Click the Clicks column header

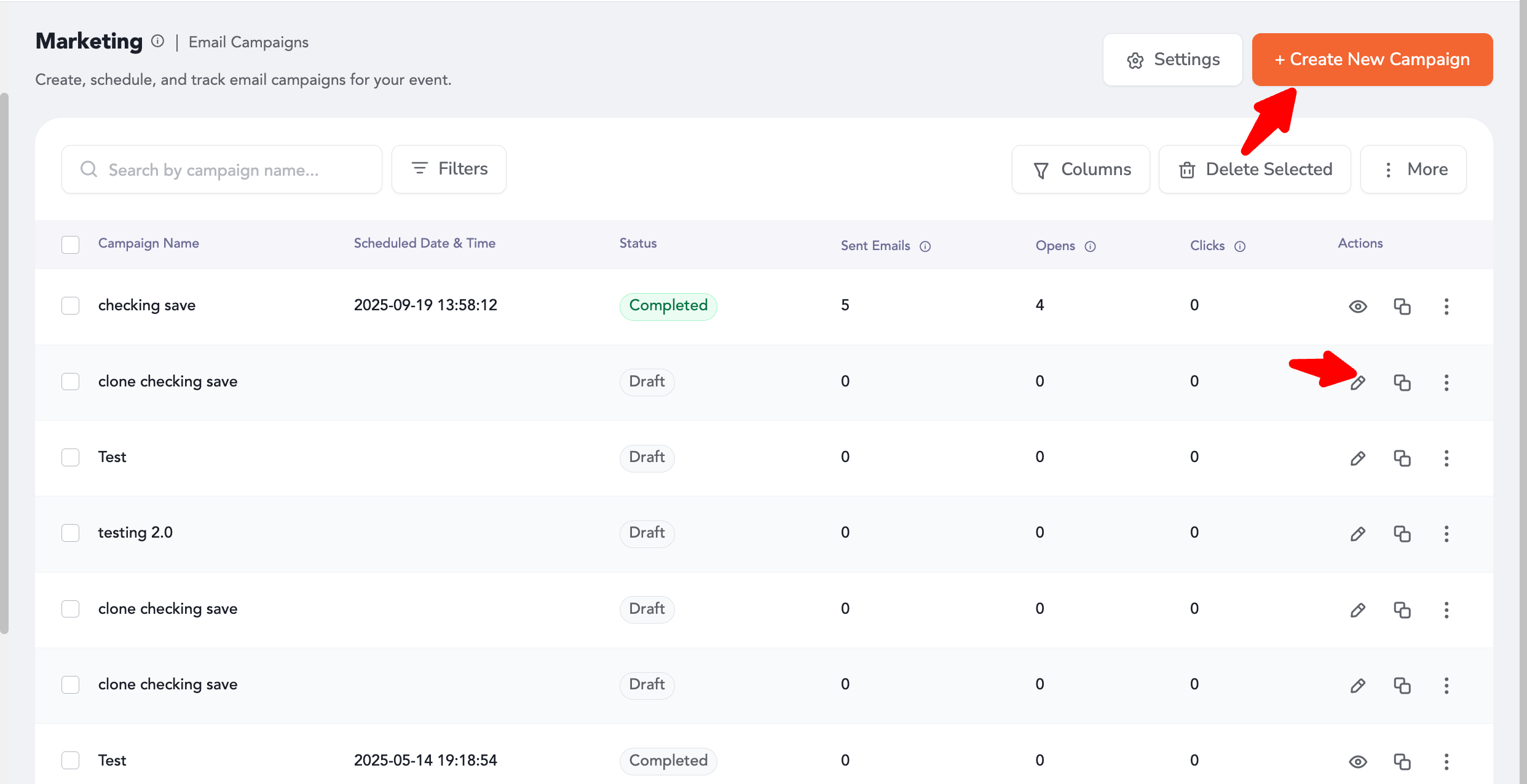tap(1207, 246)
